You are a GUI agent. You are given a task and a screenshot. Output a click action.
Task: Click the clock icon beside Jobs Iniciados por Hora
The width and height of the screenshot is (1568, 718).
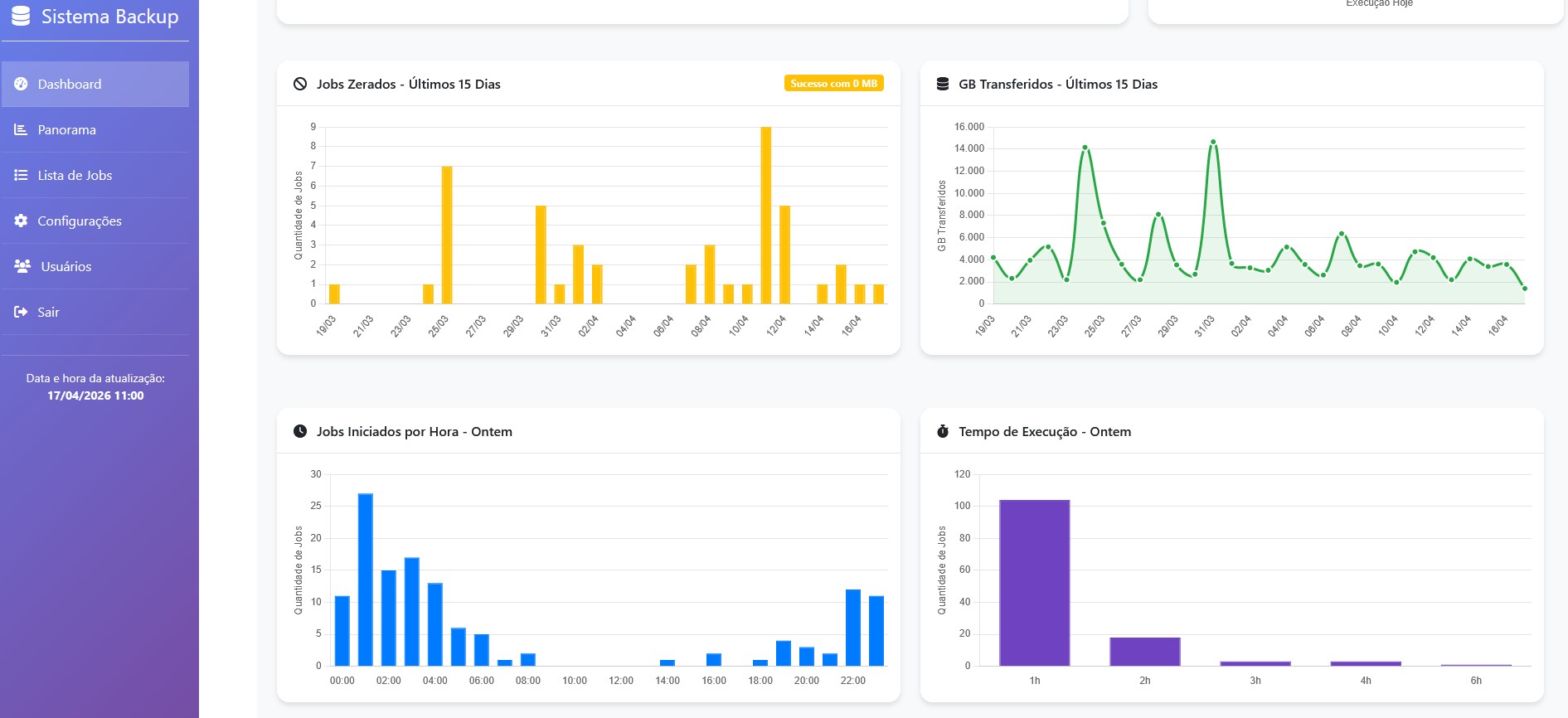300,431
